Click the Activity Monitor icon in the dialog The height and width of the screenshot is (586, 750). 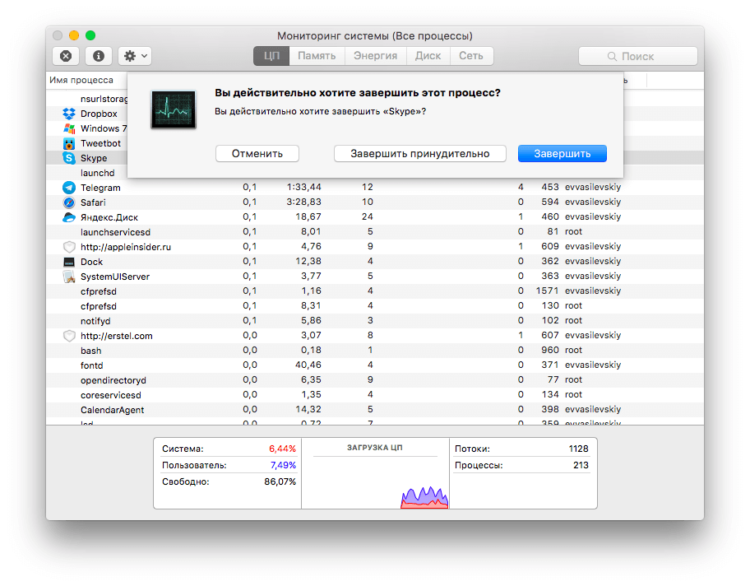[173, 110]
